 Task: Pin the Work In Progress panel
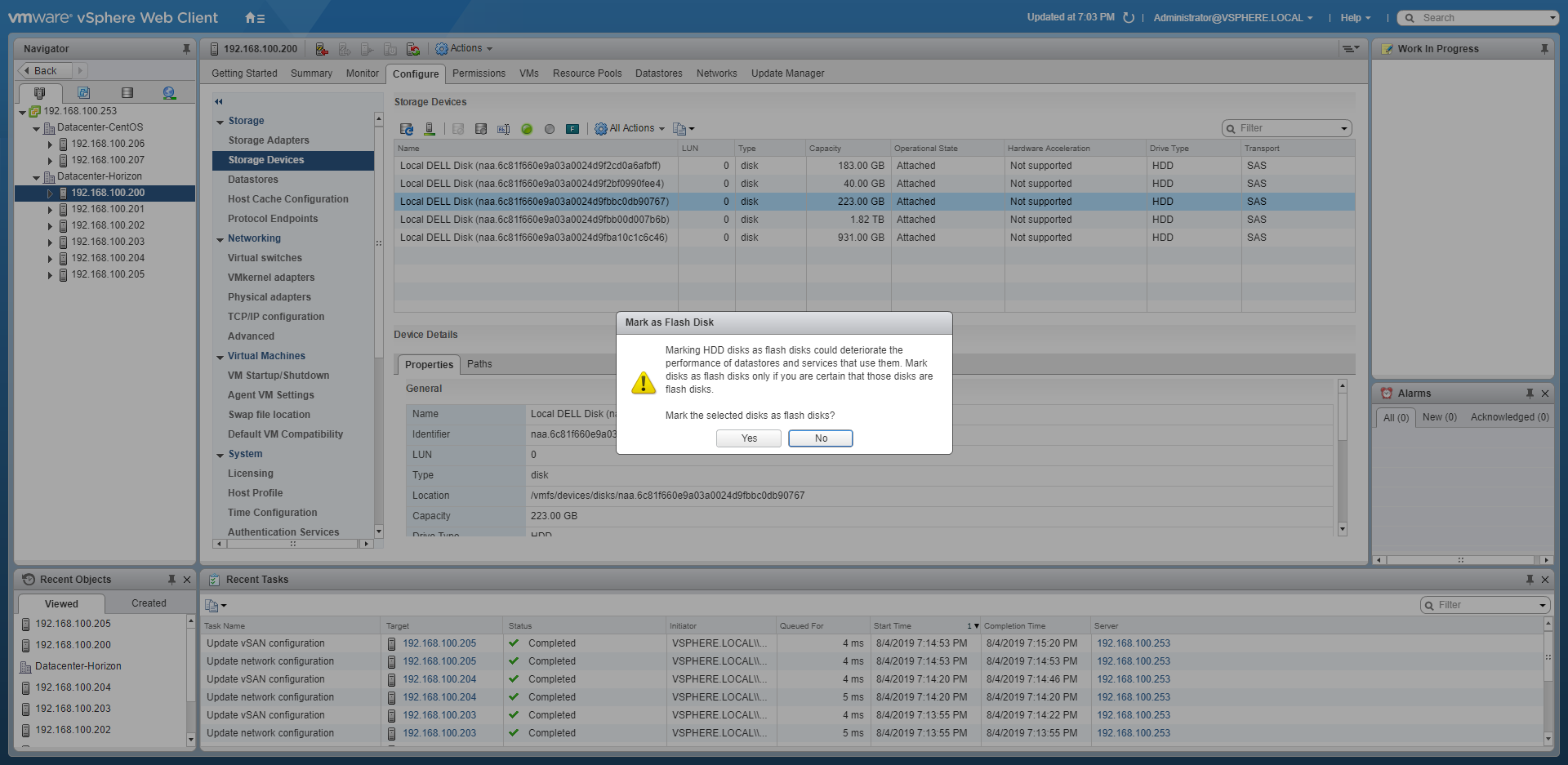click(1543, 49)
